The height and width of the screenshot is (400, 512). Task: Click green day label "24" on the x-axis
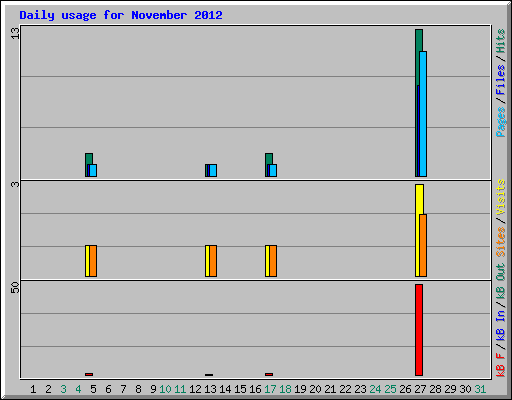tap(375, 389)
